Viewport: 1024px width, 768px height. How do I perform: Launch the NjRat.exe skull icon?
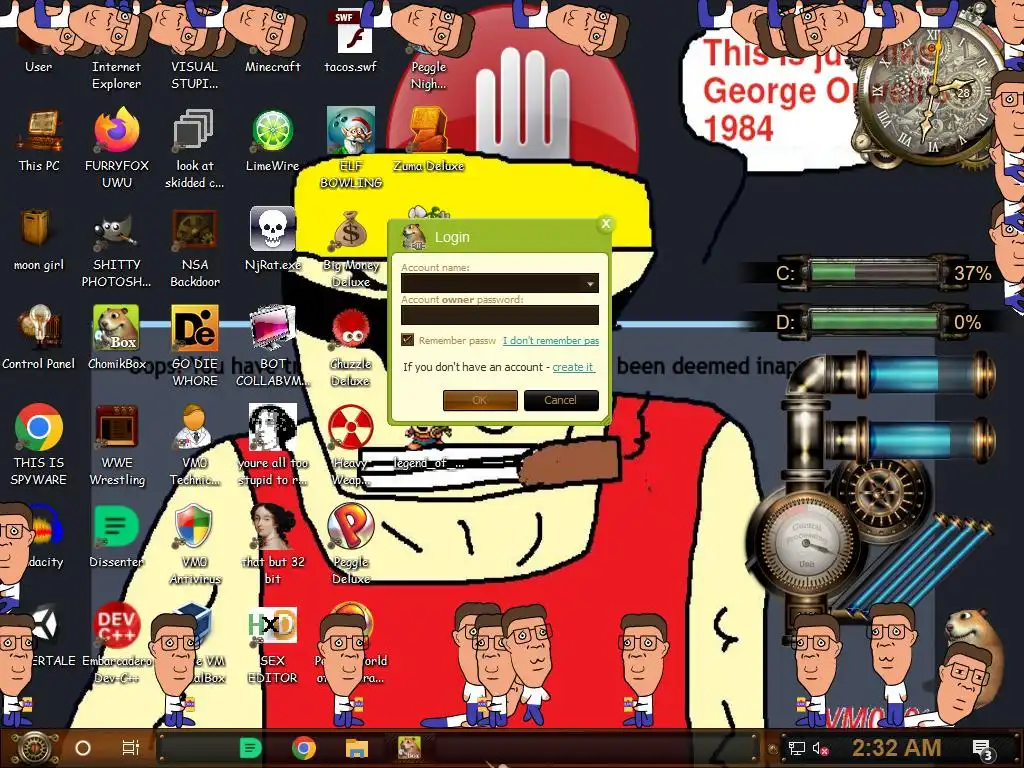(272, 240)
